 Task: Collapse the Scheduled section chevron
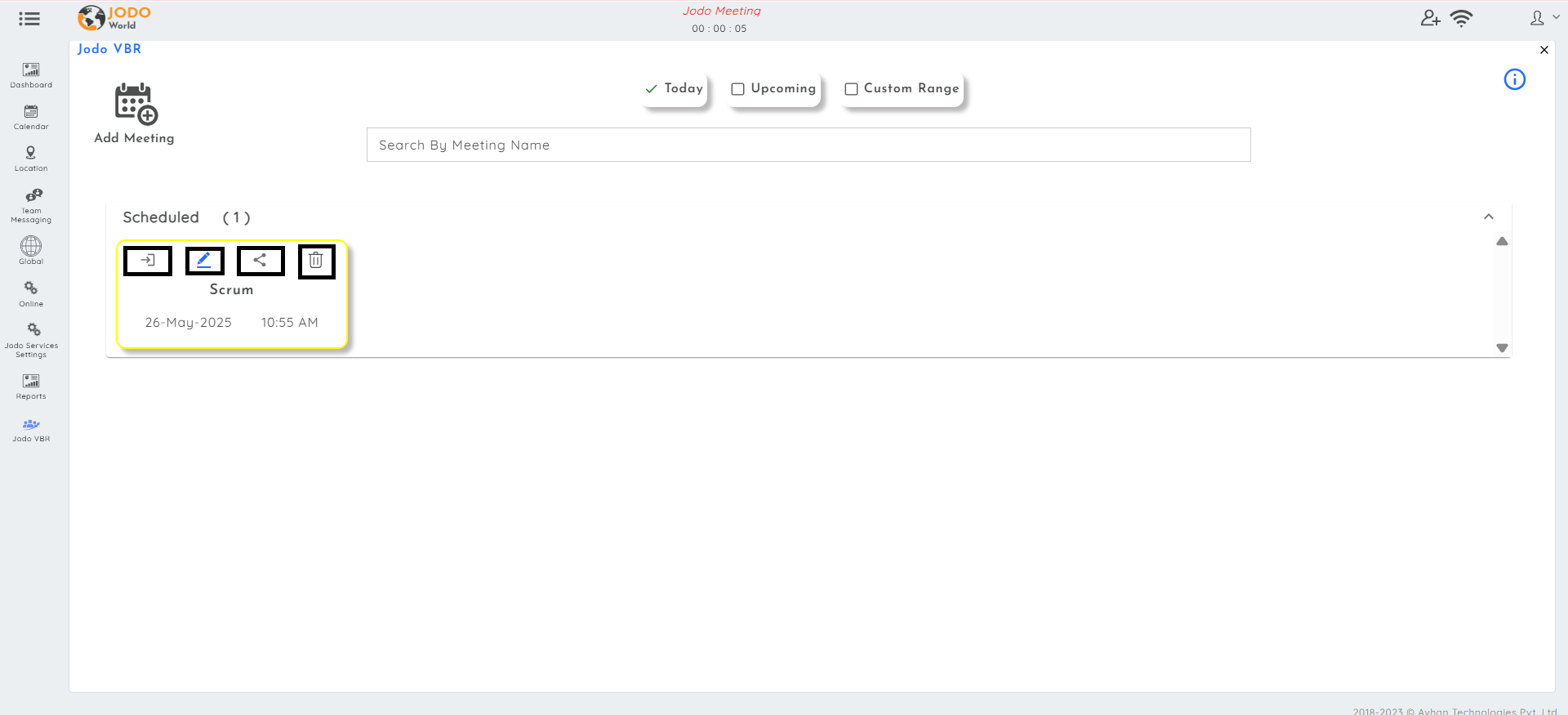1489,217
